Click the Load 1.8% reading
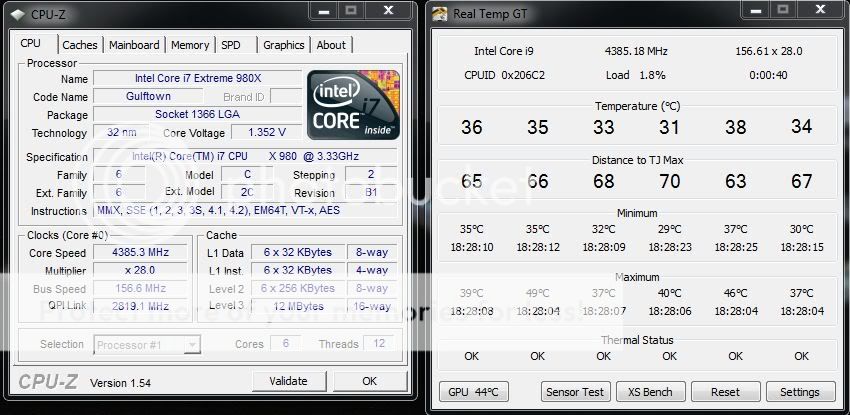Viewport: 850px width, 415px height. pos(635,75)
